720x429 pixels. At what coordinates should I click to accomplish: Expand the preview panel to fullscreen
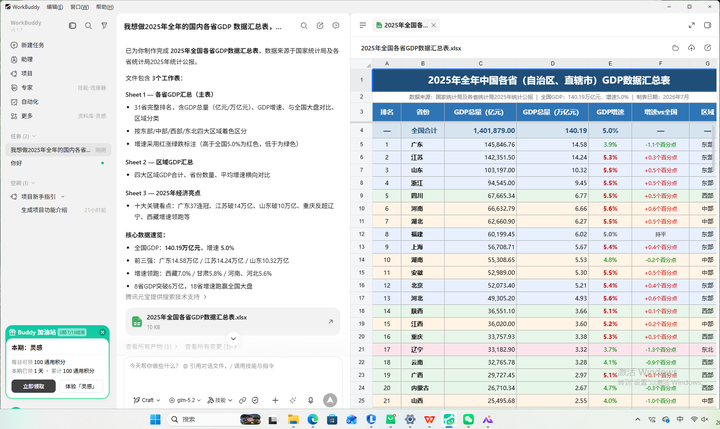[x=692, y=25]
